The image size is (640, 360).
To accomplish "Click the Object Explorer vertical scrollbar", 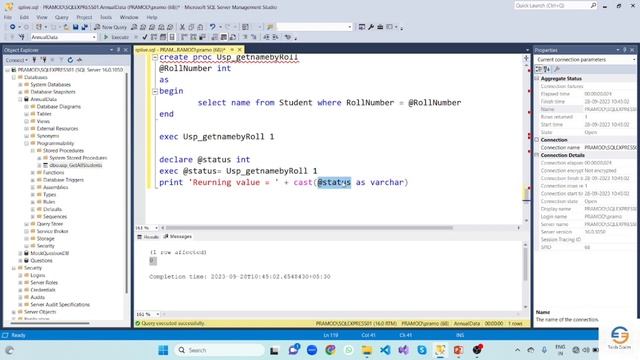I will 127,182.
